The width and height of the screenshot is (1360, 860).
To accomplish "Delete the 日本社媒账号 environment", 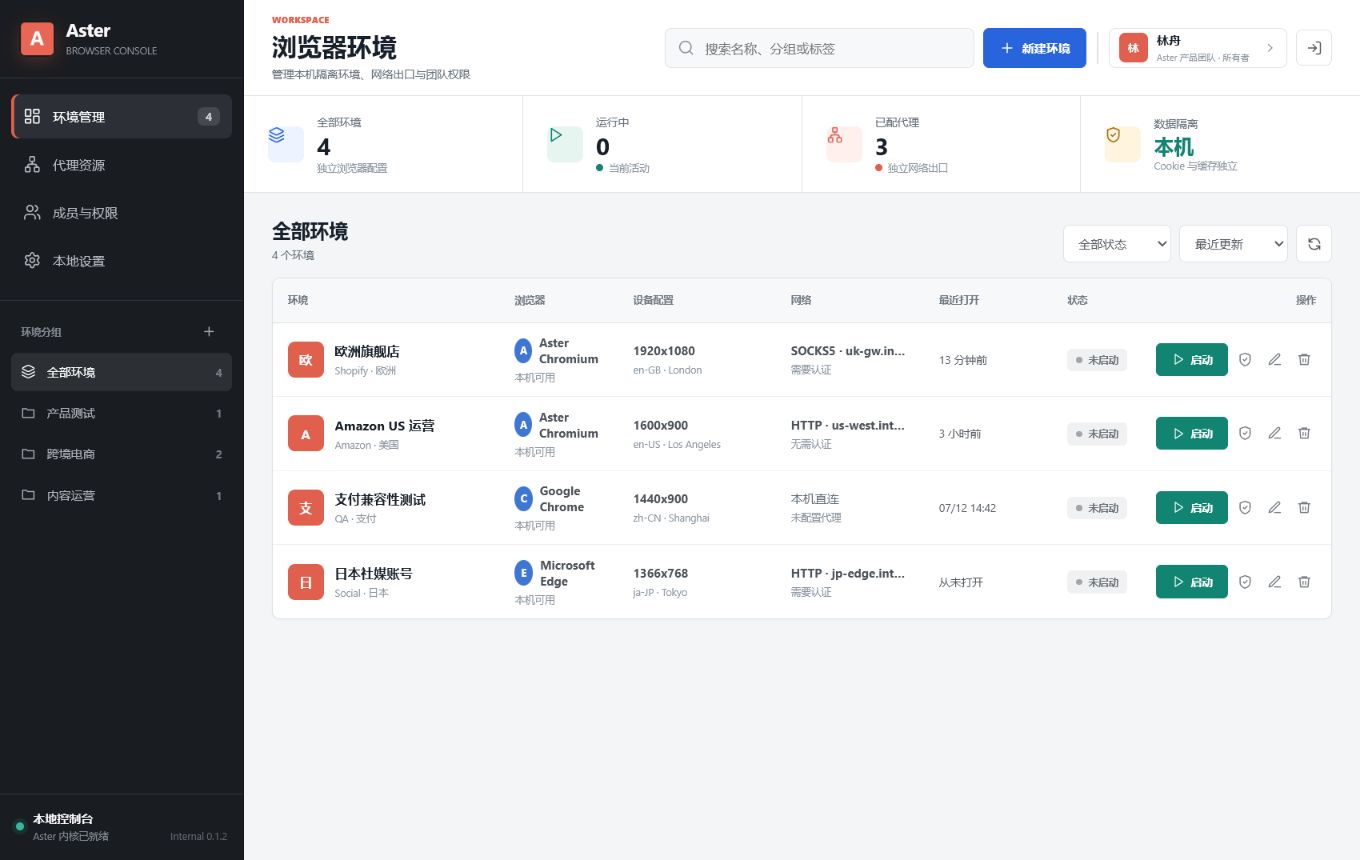I will [x=1304, y=581].
